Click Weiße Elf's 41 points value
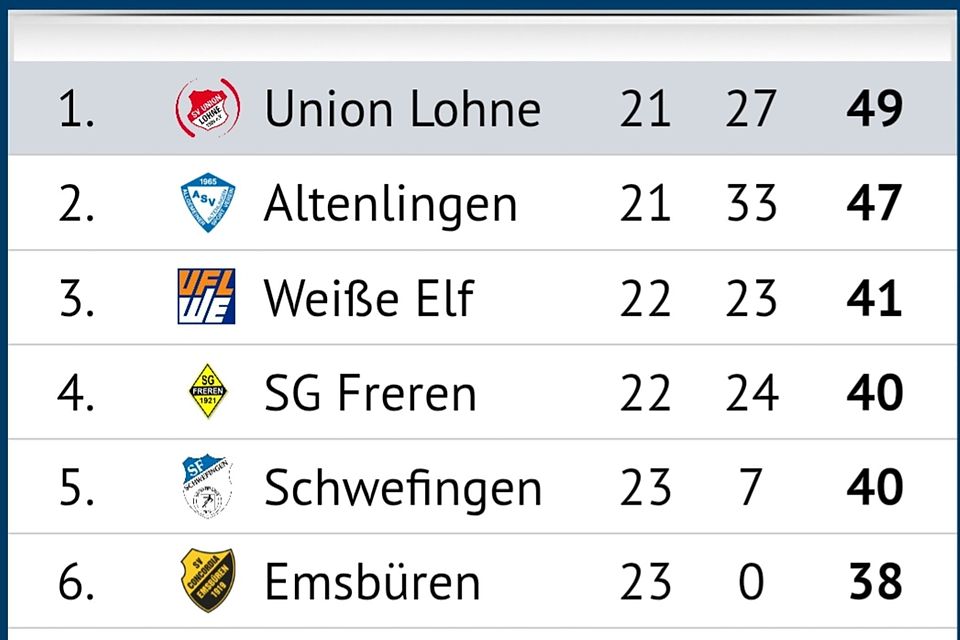960x640 pixels. [x=874, y=298]
